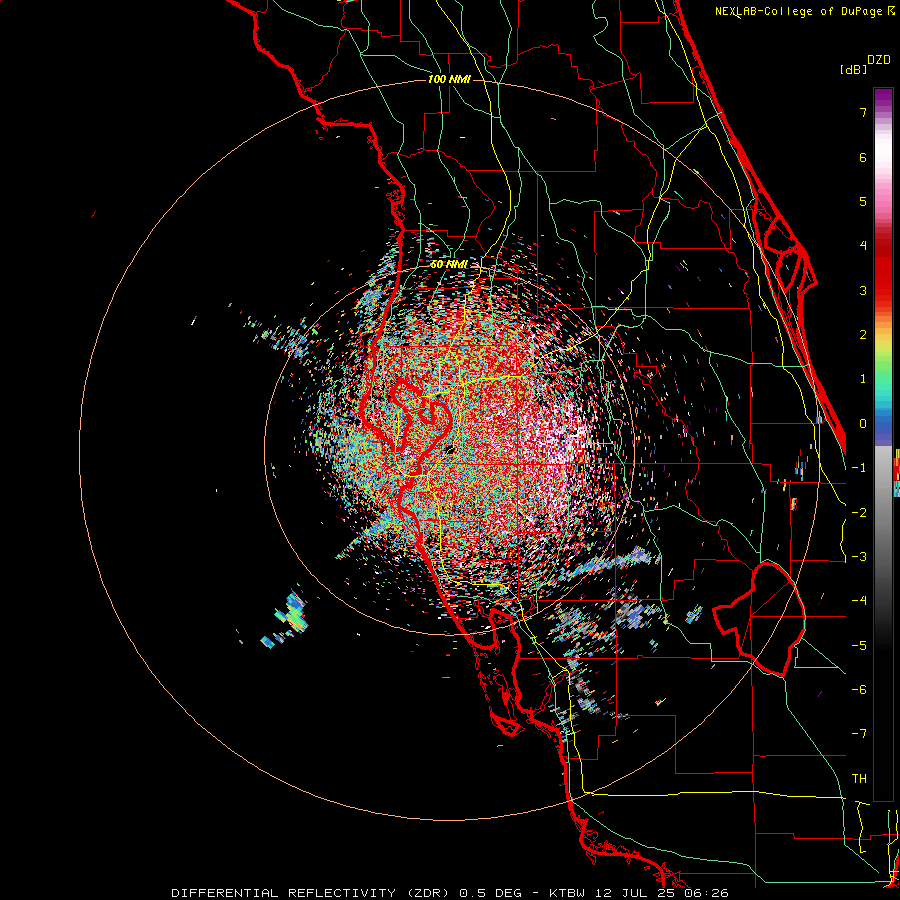Screen dimensions: 900x900
Task: Click the -2 value on the scale
Action: pos(859,513)
